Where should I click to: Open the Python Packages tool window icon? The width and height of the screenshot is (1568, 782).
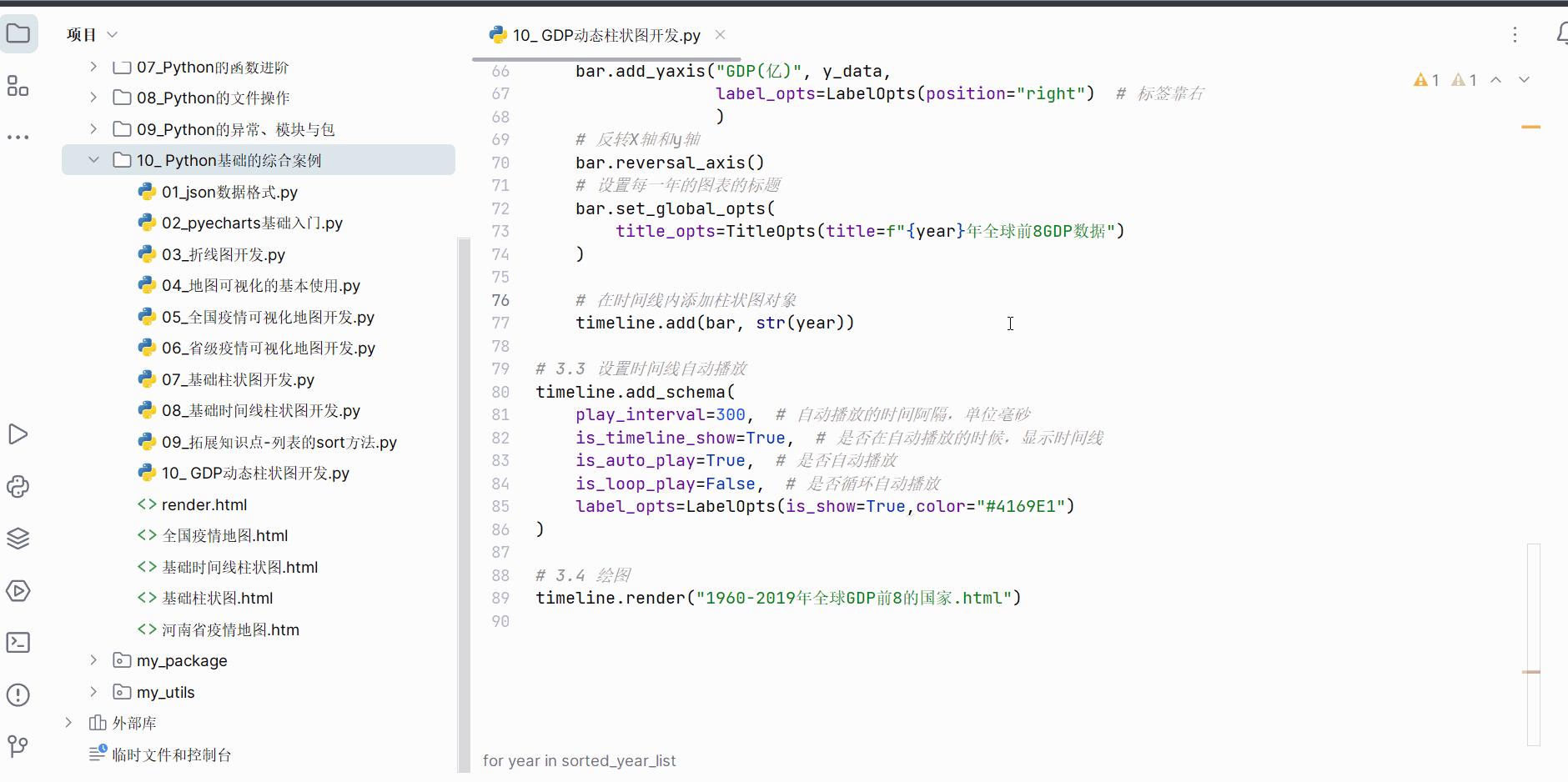tap(18, 487)
